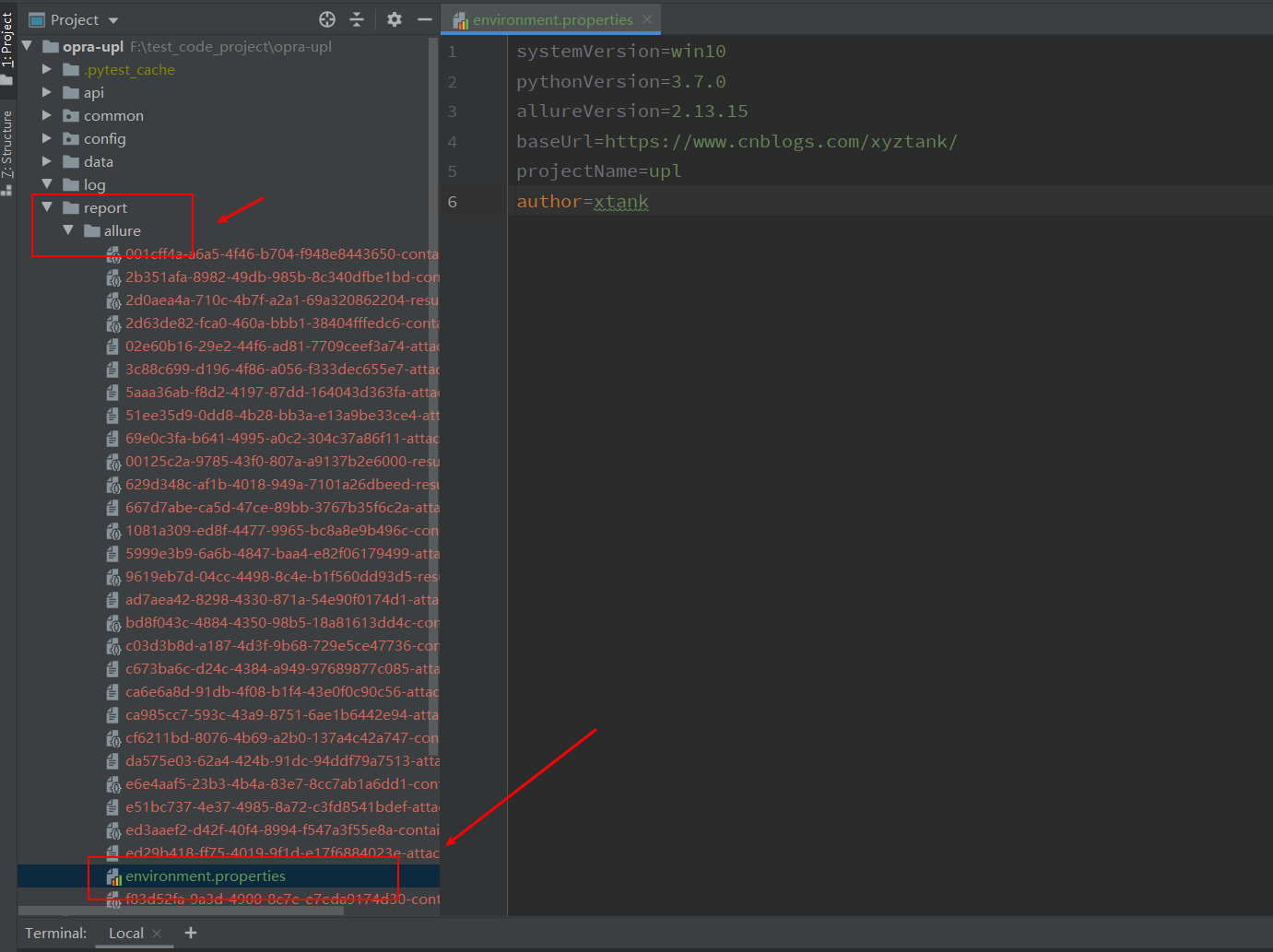Image resolution: width=1273 pixels, height=952 pixels.
Task: Select the api folder icon
Action: tap(71, 92)
